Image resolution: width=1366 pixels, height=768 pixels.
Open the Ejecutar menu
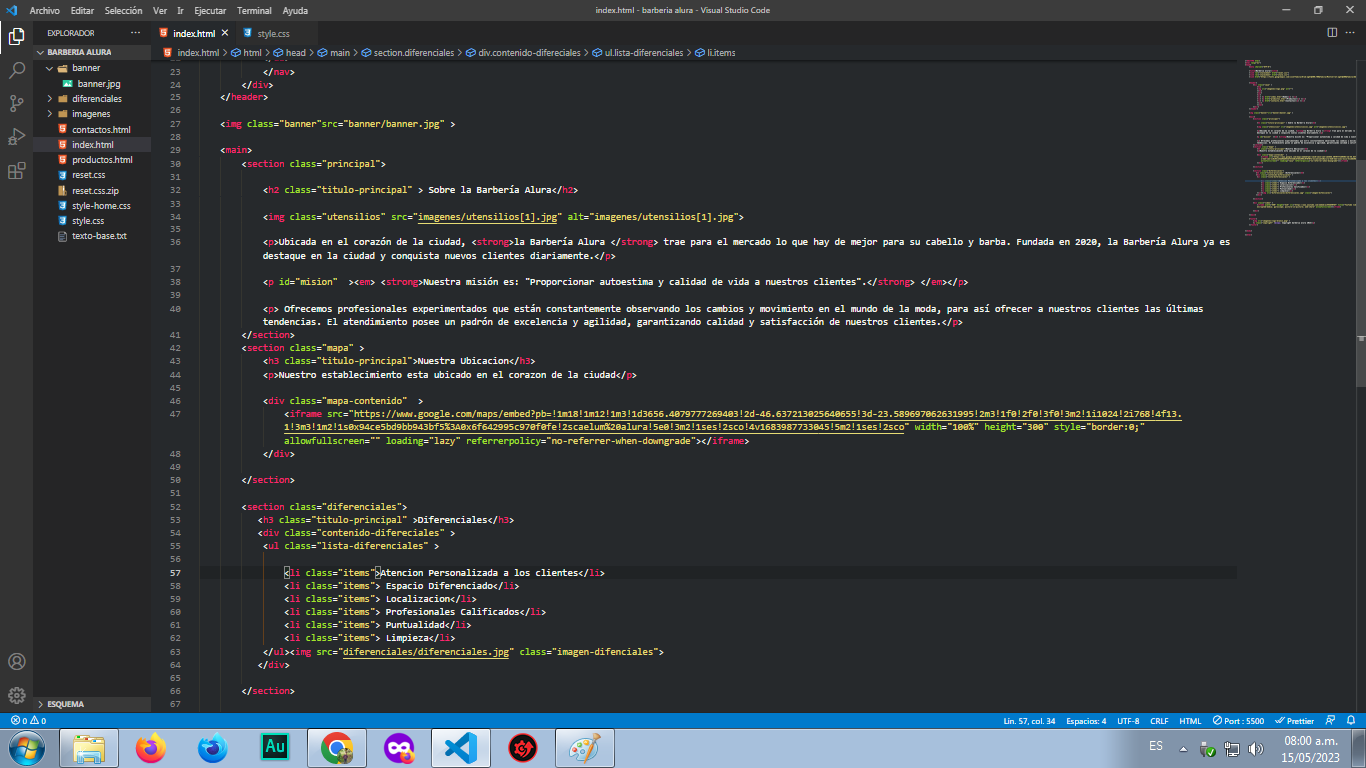coord(209,10)
